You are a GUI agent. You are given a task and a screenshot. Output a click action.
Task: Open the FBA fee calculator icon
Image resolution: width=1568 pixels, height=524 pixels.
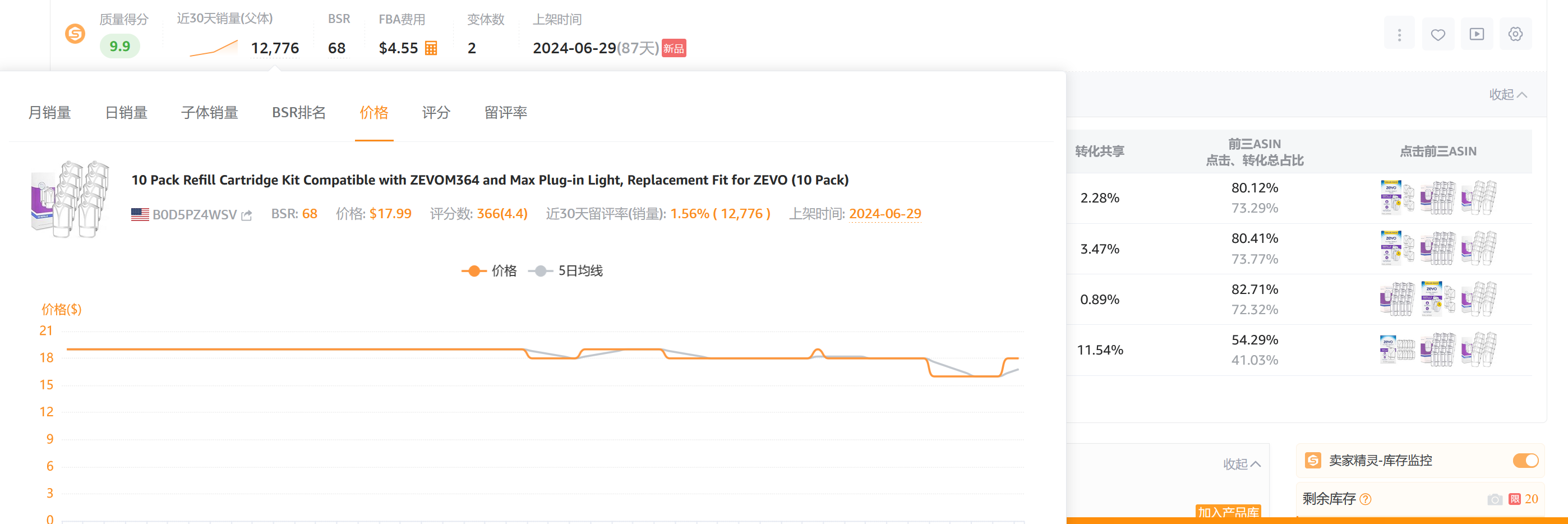tap(431, 48)
